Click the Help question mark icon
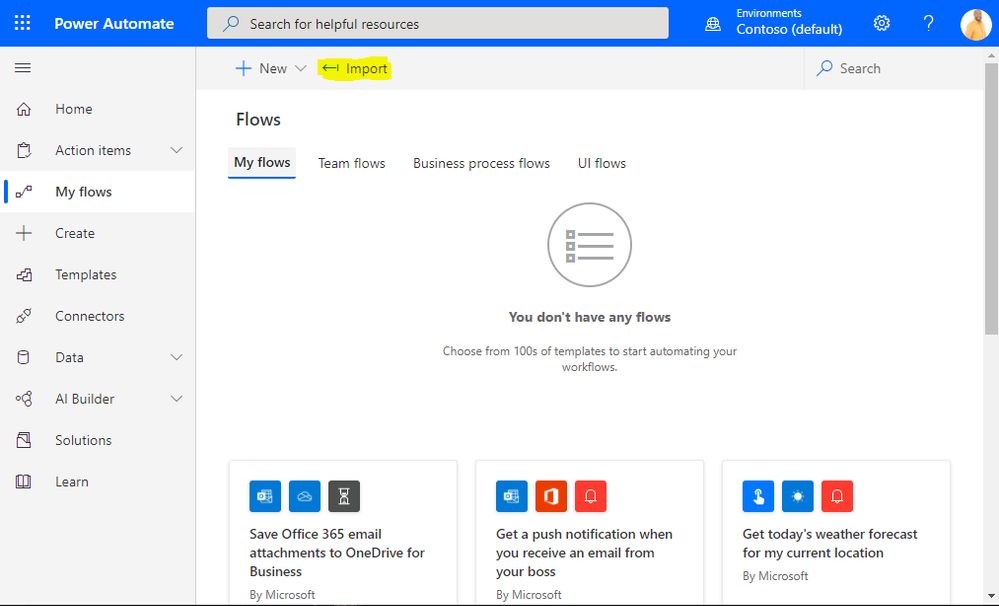The width and height of the screenshot is (999, 606). pyautogui.click(x=929, y=24)
